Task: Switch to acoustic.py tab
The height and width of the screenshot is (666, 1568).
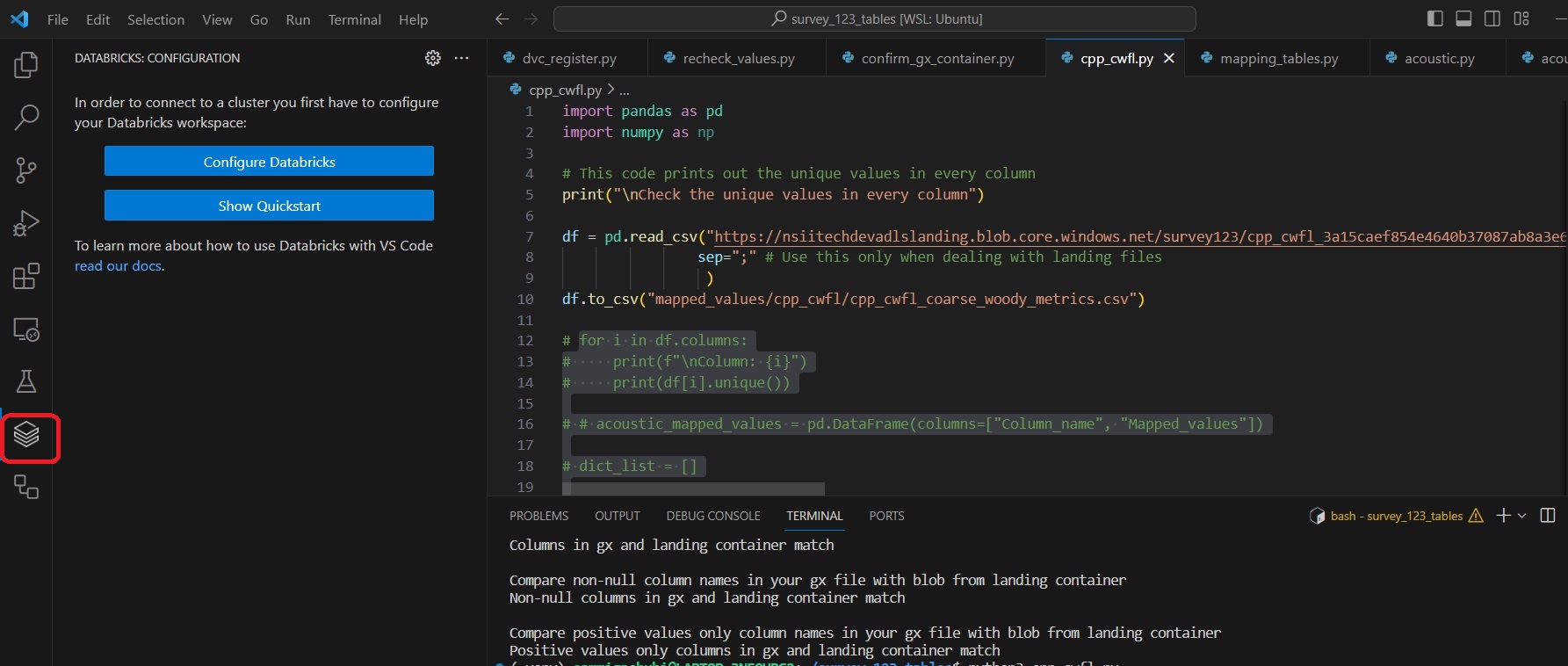Action: coord(1439,58)
